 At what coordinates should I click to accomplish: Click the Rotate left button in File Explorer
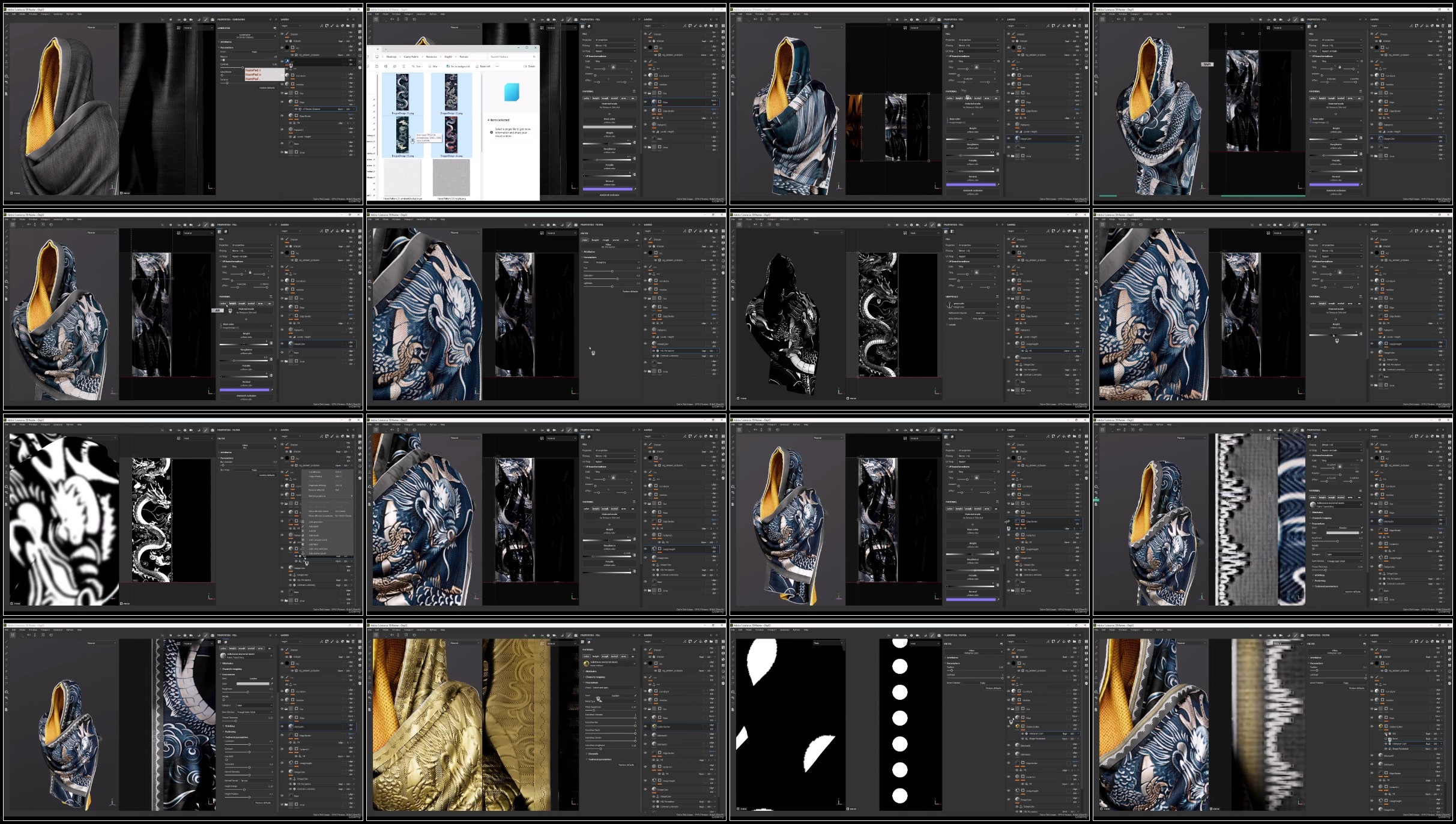pos(483,66)
